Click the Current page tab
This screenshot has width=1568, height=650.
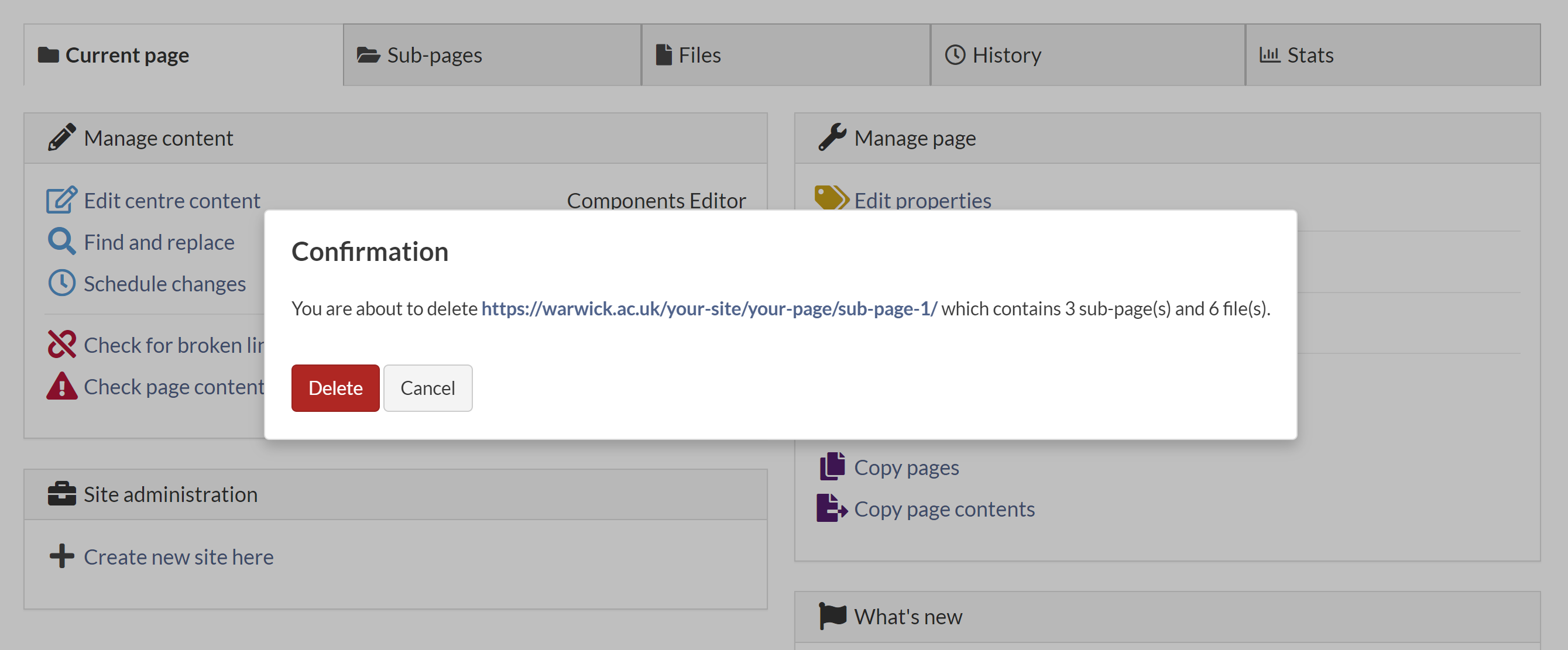point(126,56)
